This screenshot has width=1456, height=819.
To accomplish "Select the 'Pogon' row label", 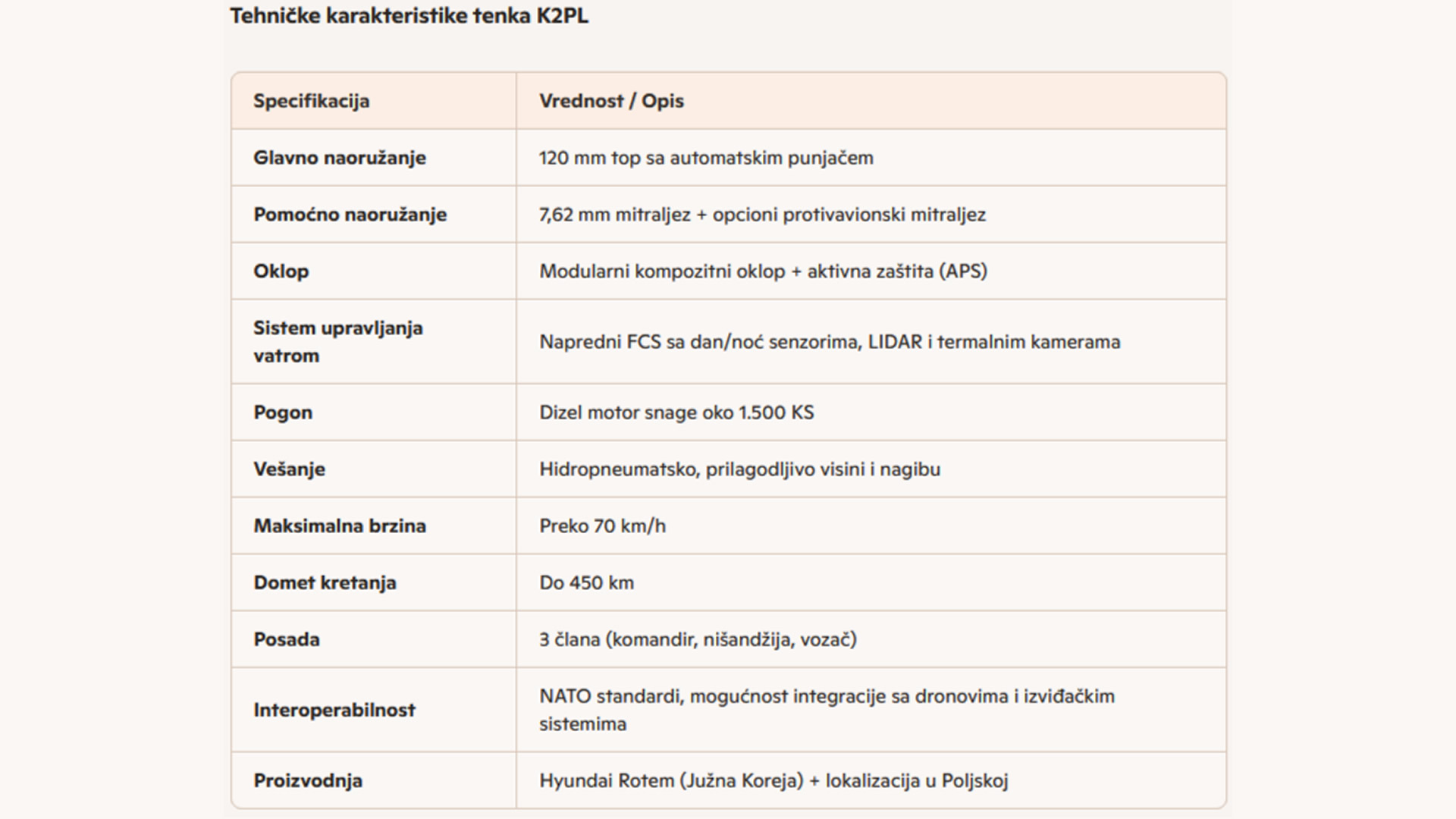I will click(x=283, y=413).
